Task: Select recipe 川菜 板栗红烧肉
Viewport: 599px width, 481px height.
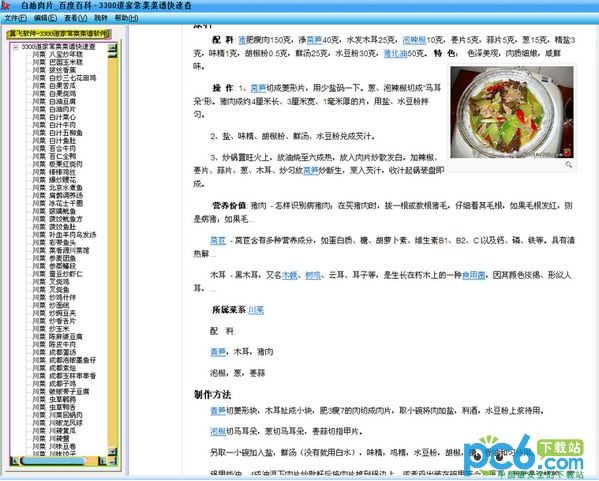Action: click(57, 164)
